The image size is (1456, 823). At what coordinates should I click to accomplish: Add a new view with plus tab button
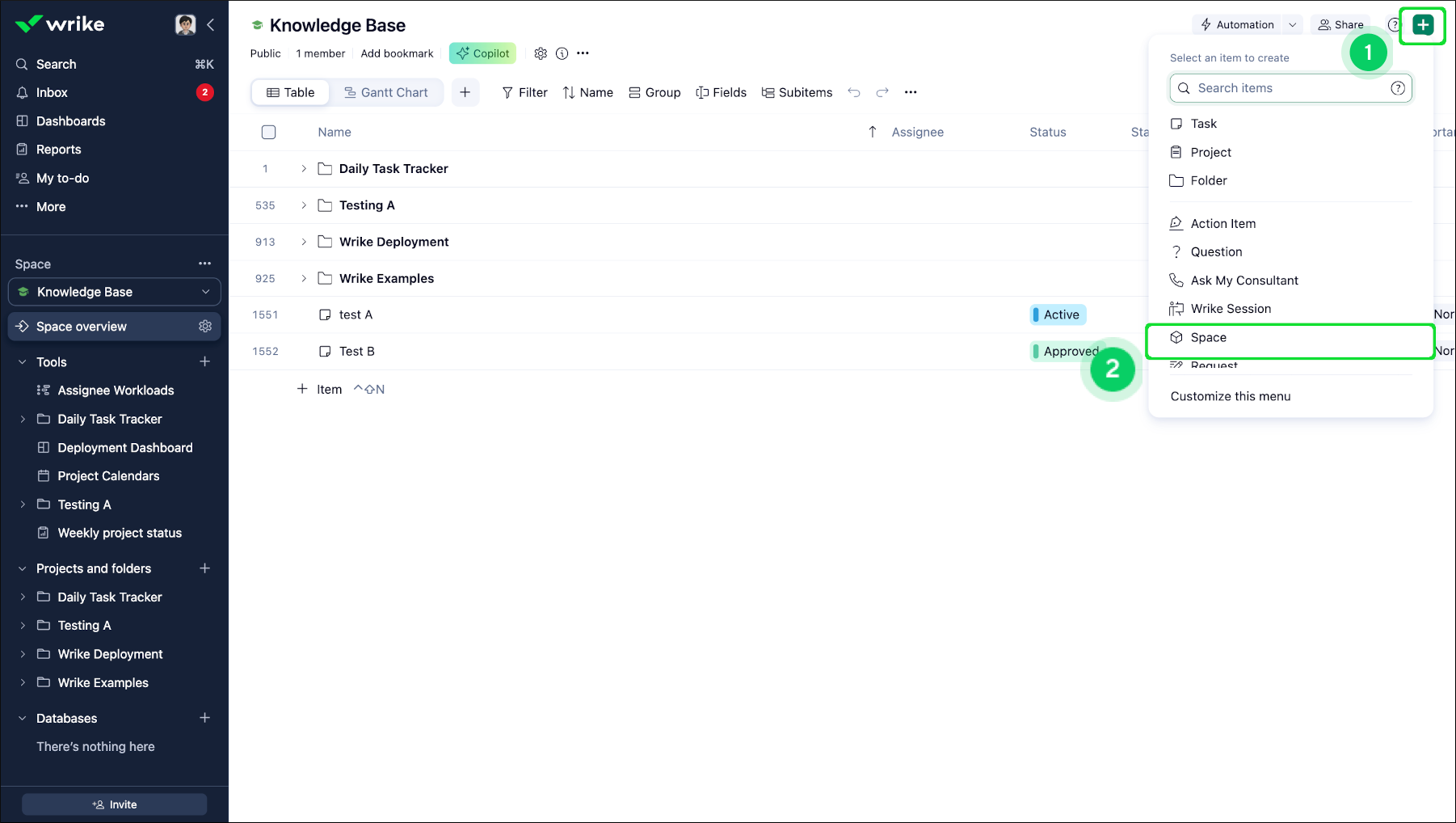465,92
